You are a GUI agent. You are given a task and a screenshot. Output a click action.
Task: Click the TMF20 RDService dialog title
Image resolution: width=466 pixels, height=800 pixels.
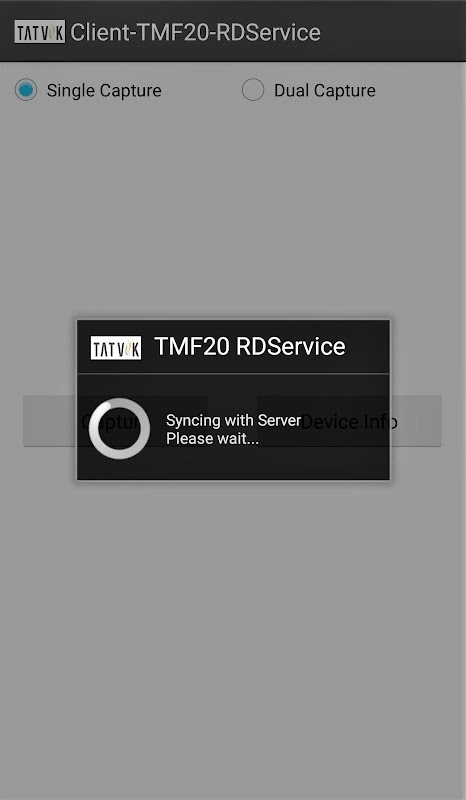[250, 346]
